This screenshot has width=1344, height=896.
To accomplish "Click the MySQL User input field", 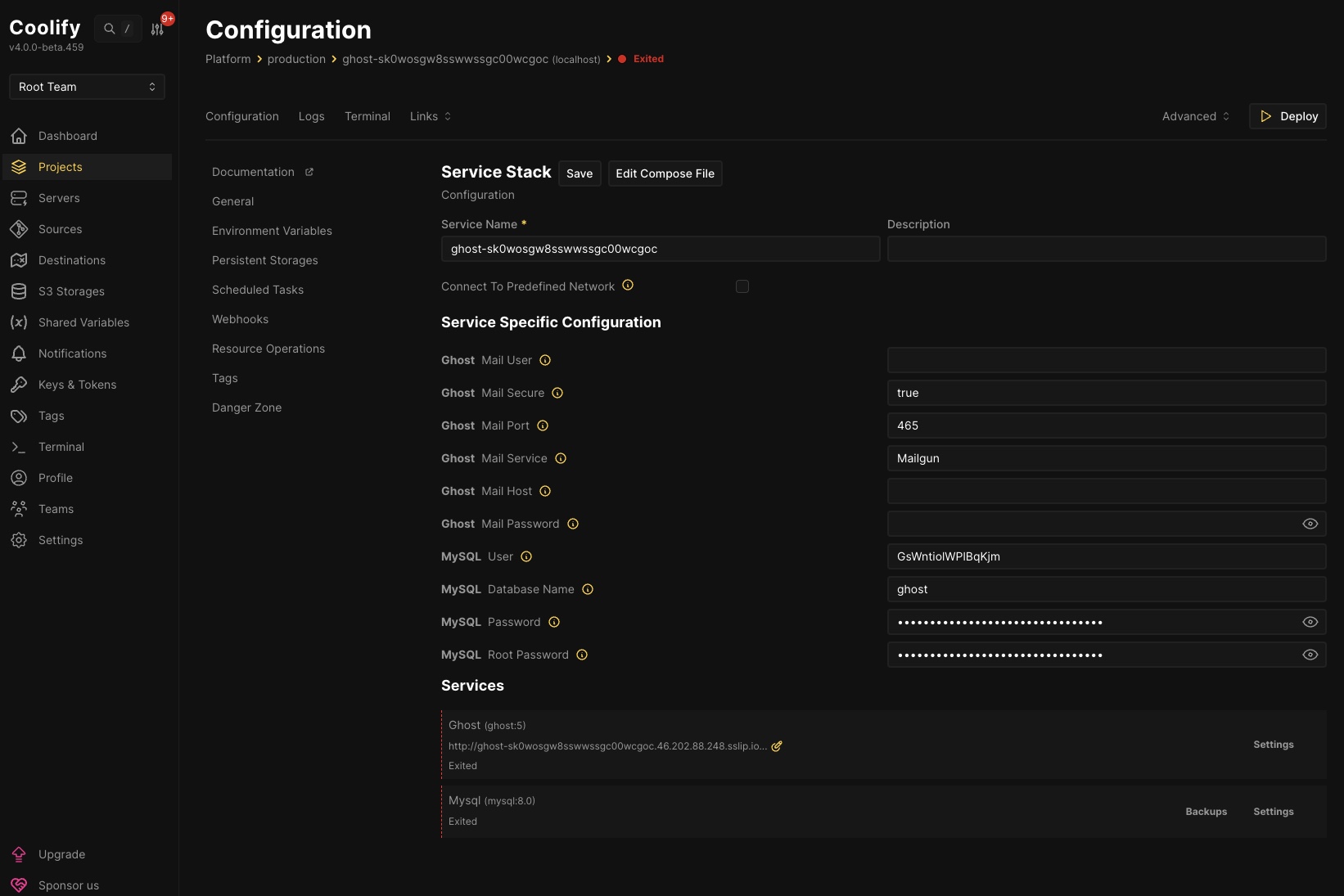I will (x=1107, y=556).
